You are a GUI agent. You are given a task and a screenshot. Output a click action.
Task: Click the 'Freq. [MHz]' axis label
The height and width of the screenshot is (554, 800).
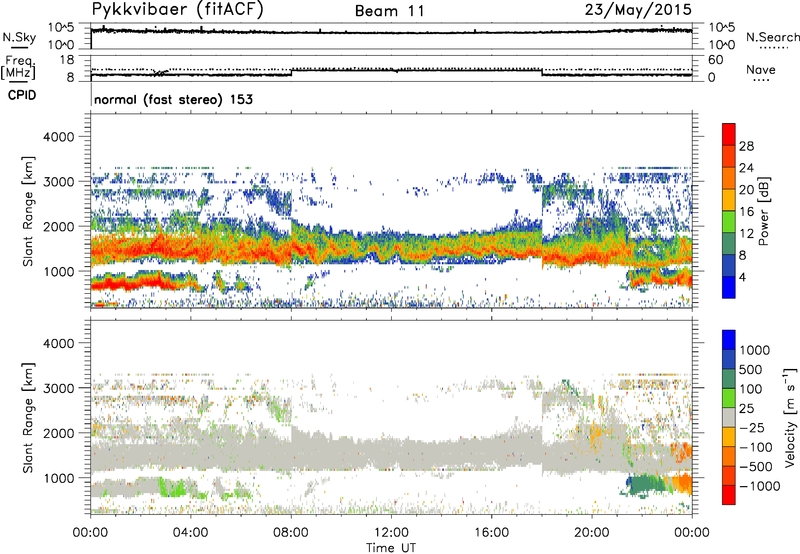[x=18, y=68]
